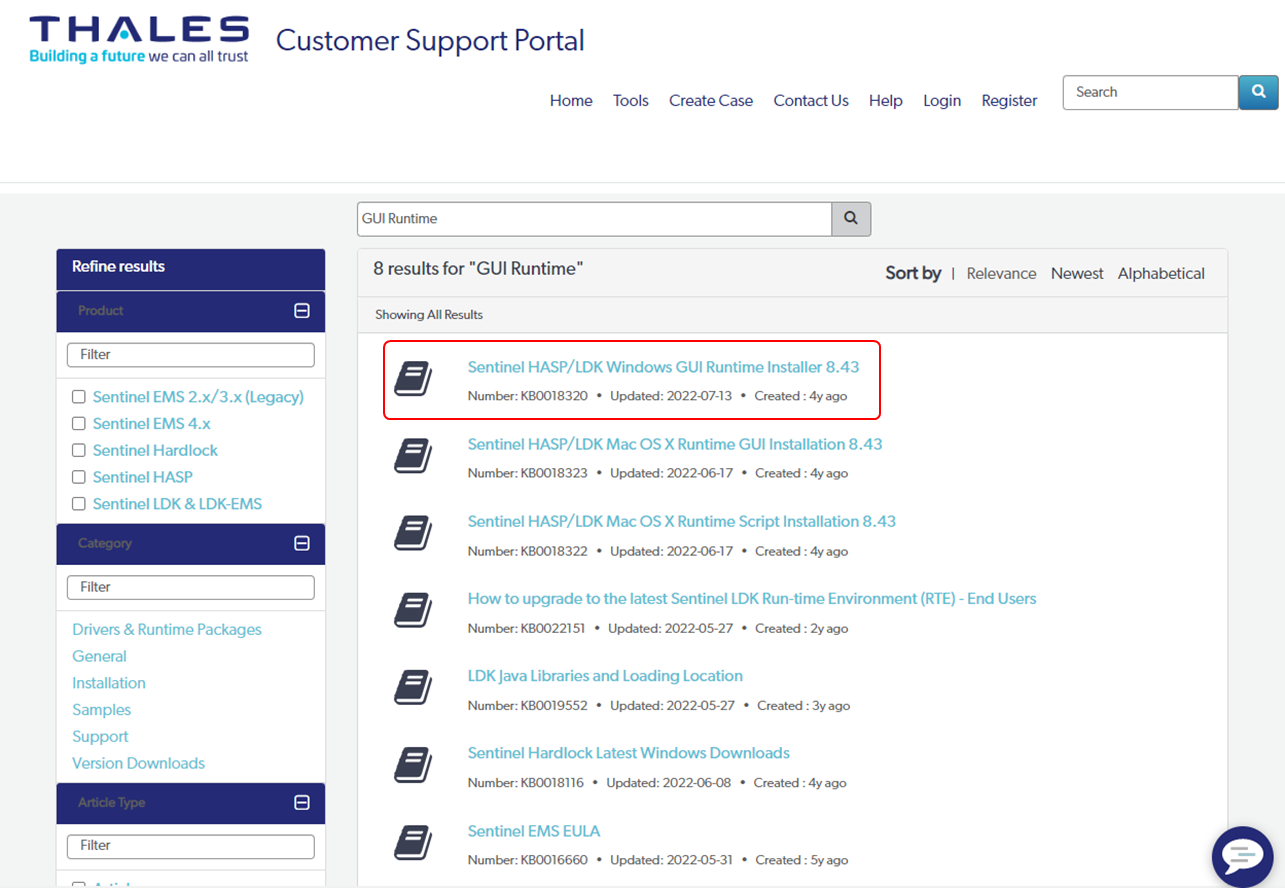The width and height of the screenshot is (1285, 888).
Task: Select Drivers & Runtime Packages category
Action: tap(167, 630)
